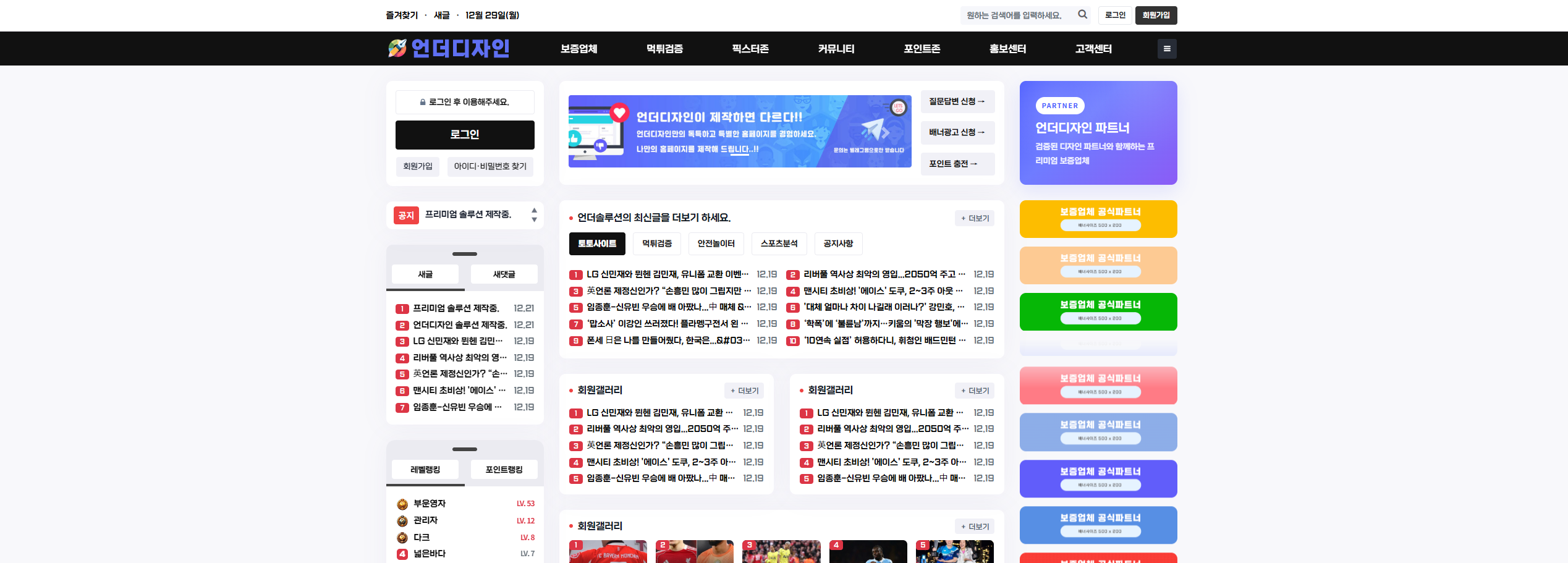1568x563 pixels.
Task: Click the yellow 보증업체 공식파트너 banner
Action: point(1098,219)
